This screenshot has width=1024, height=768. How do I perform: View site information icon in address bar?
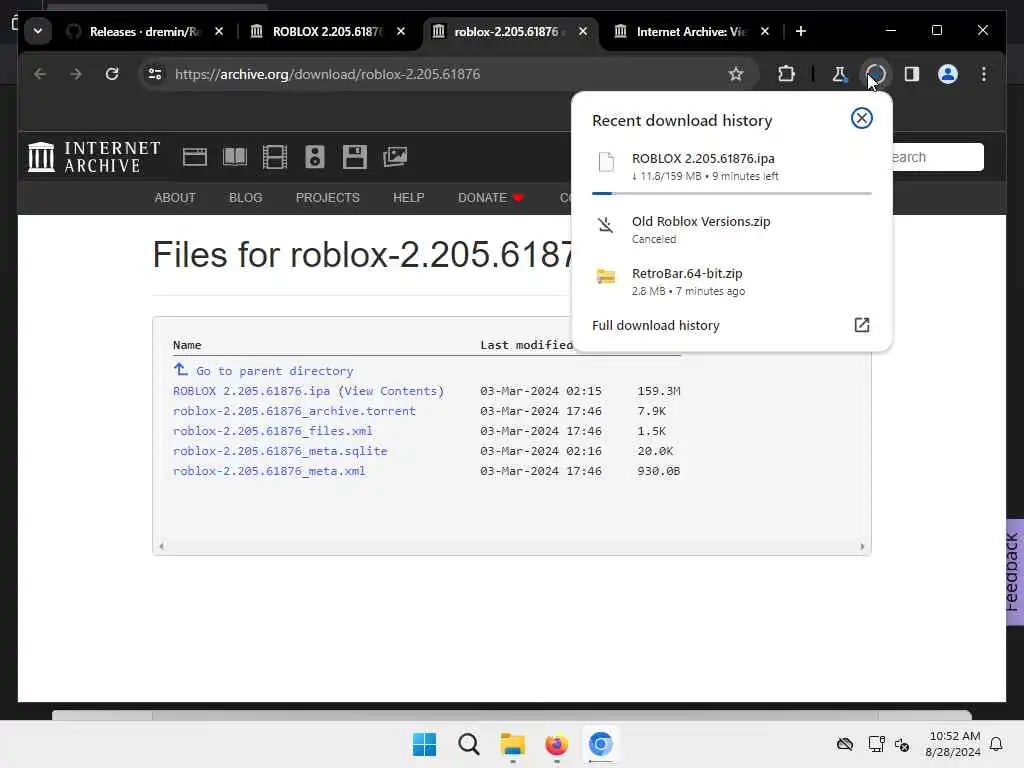(x=155, y=74)
